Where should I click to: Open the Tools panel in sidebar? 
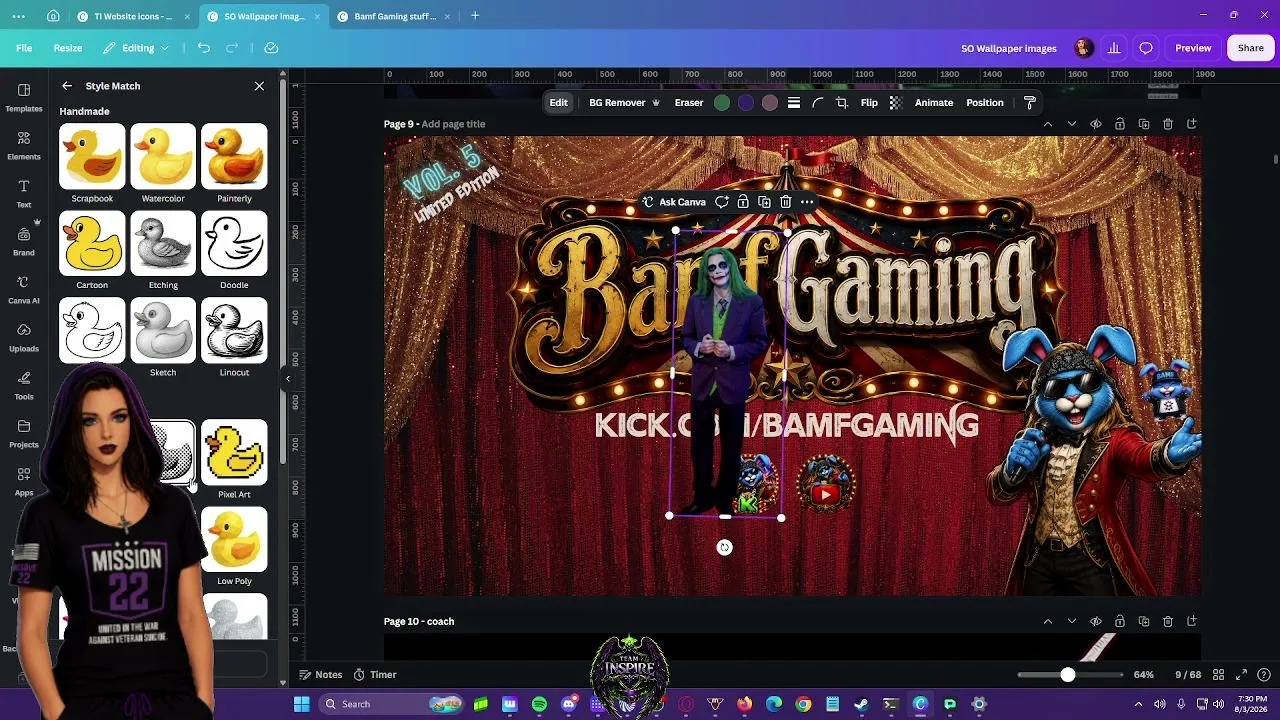24,385
